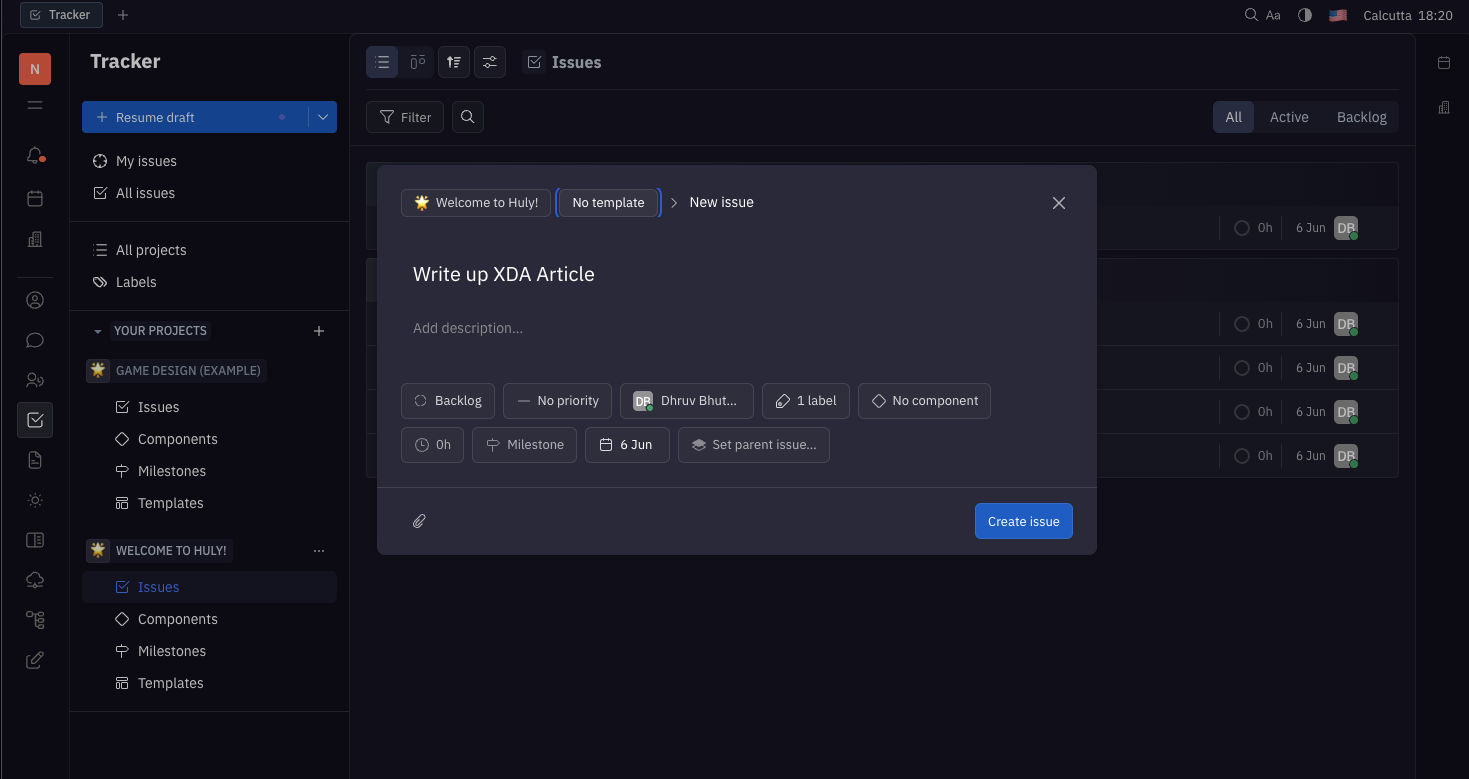This screenshot has height=779, width=1469.
Task: Select the All tab
Action: 1234,117
